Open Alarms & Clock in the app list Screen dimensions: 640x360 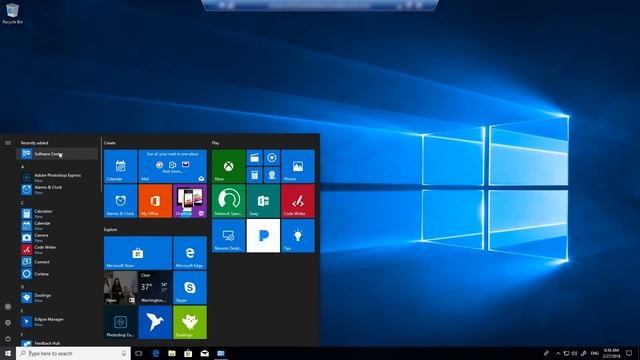click(x=57, y=189)
